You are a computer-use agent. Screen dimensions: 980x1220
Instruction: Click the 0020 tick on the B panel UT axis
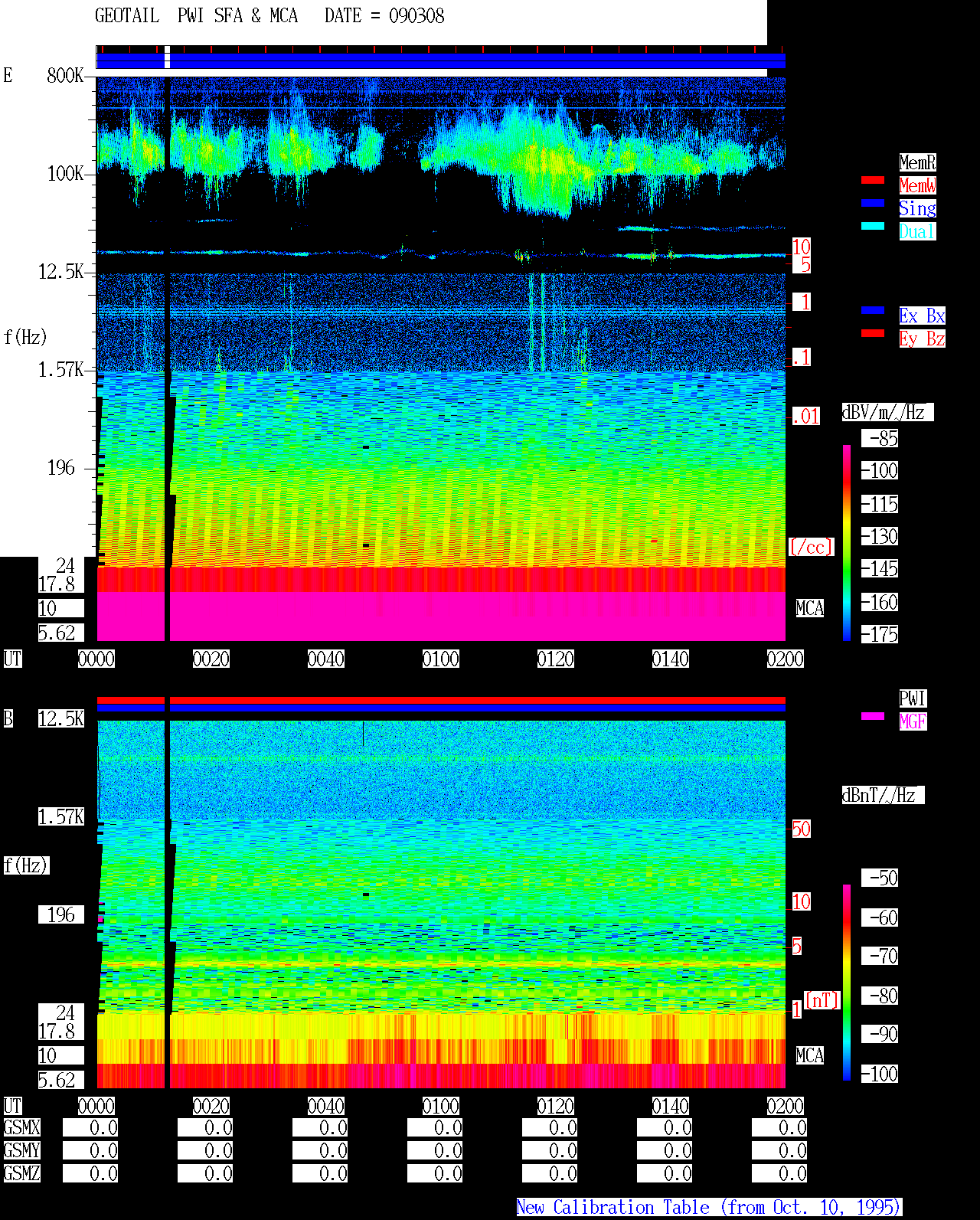click(211, 1106)
